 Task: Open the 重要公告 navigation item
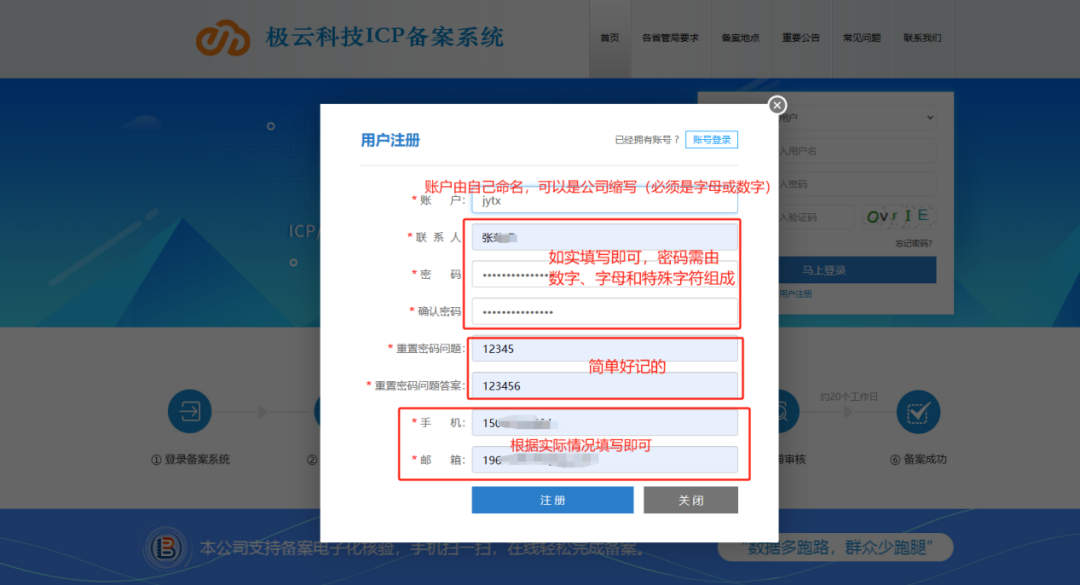point(801,38)
